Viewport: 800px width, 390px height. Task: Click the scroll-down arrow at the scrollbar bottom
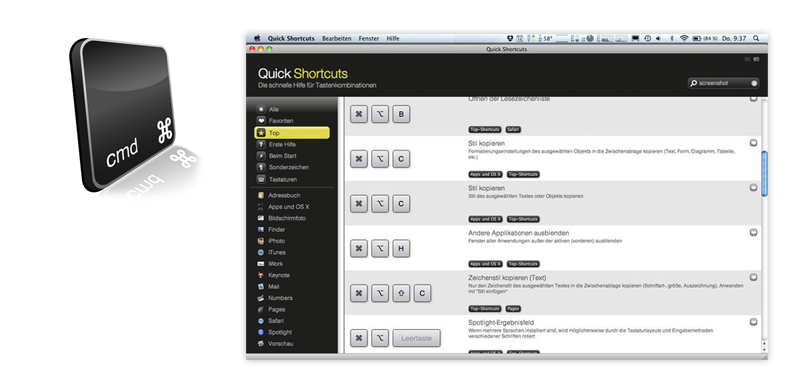[x=764, y=350]
